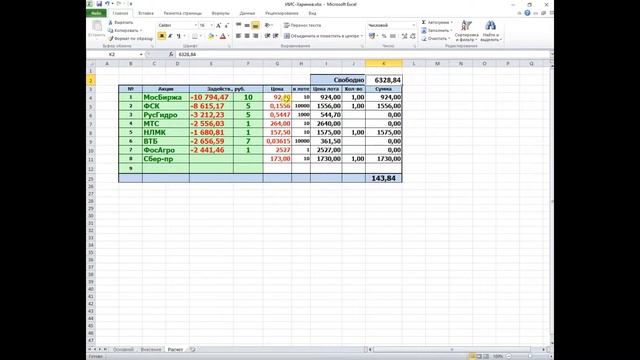Click the Paste clipboard icon

97,27
